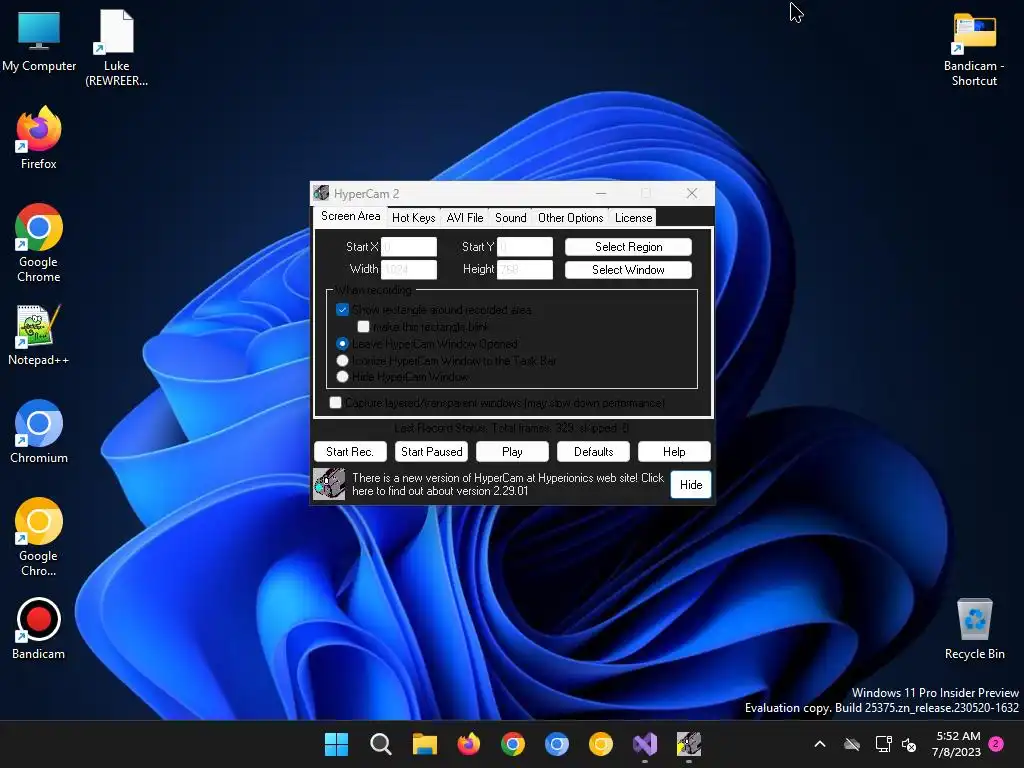Launch Chrome Canary from the taskbar

tap(601, 744)
